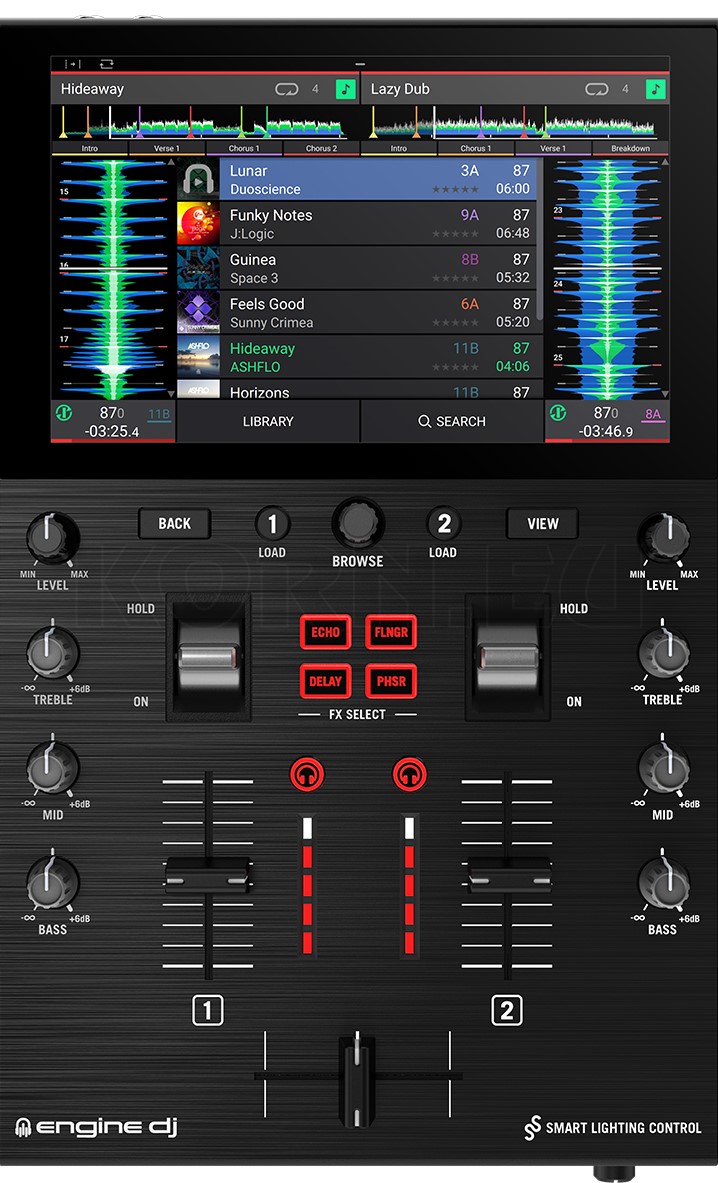The image size is (718, 1183).
Task: Click the left TREBLE knob
Action: (x=53, y=653)
